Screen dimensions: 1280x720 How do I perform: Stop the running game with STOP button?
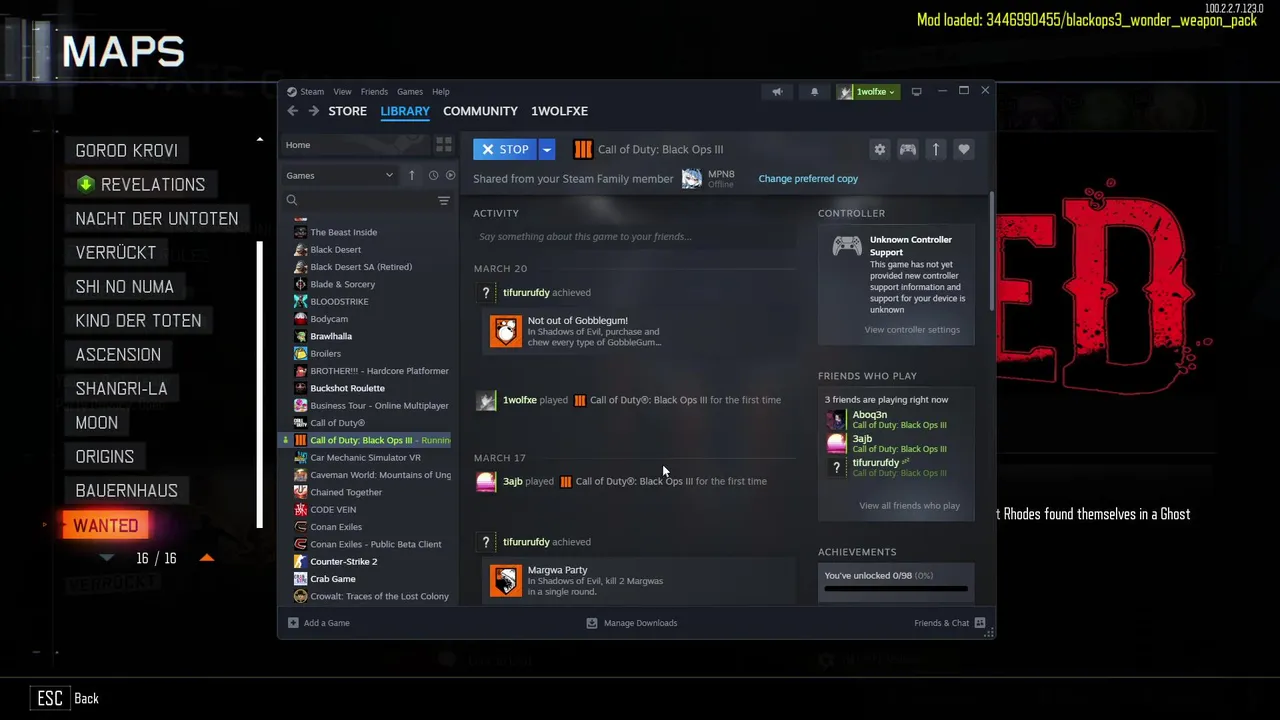pos(506,149)
